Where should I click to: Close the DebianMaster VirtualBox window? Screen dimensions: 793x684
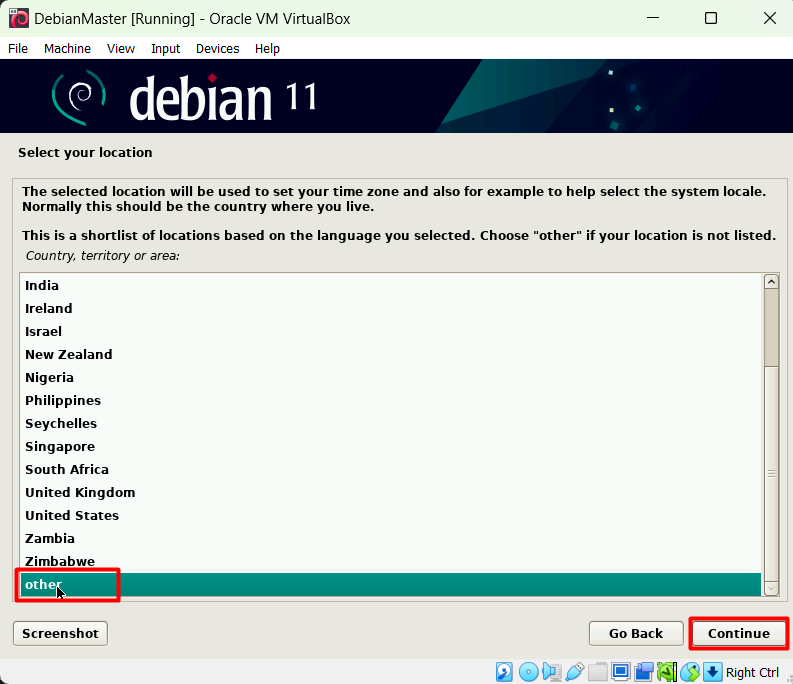770,18
